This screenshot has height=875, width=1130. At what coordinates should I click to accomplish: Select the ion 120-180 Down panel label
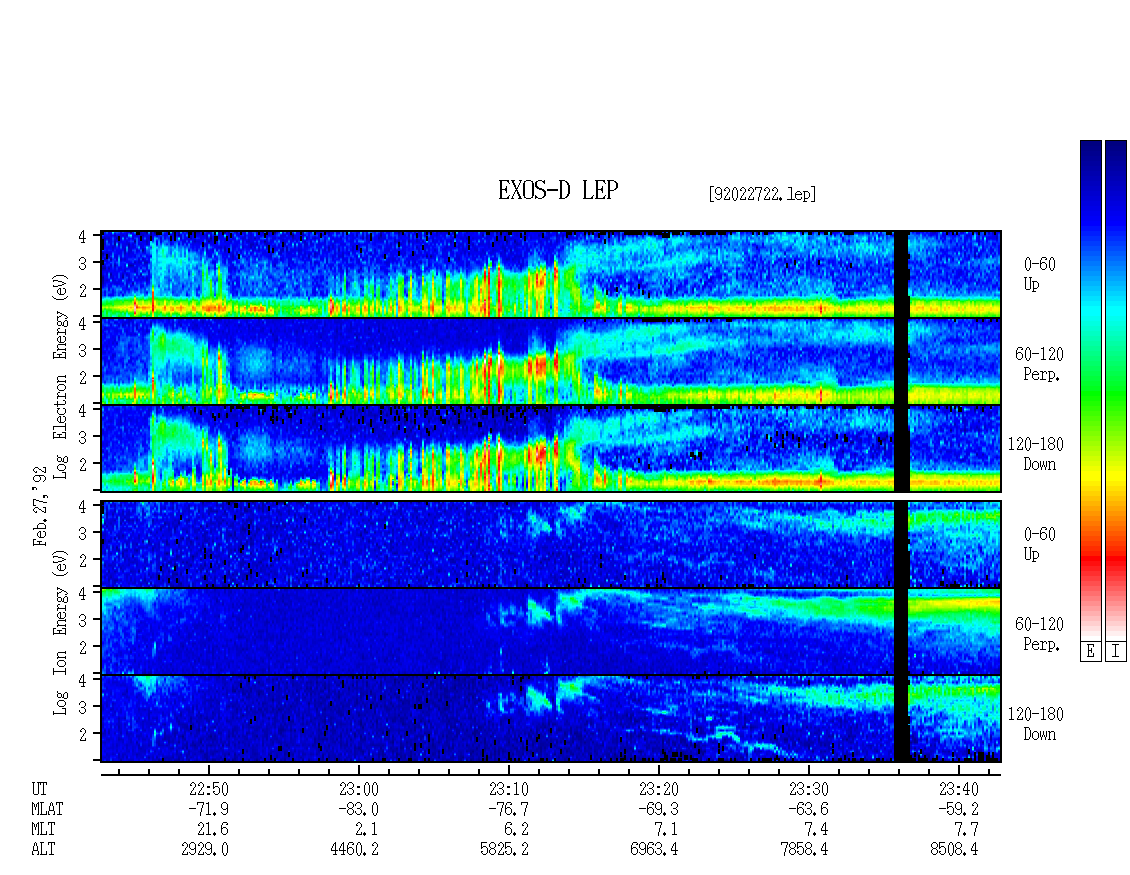pyautogui.click(x=1036, y=724)
